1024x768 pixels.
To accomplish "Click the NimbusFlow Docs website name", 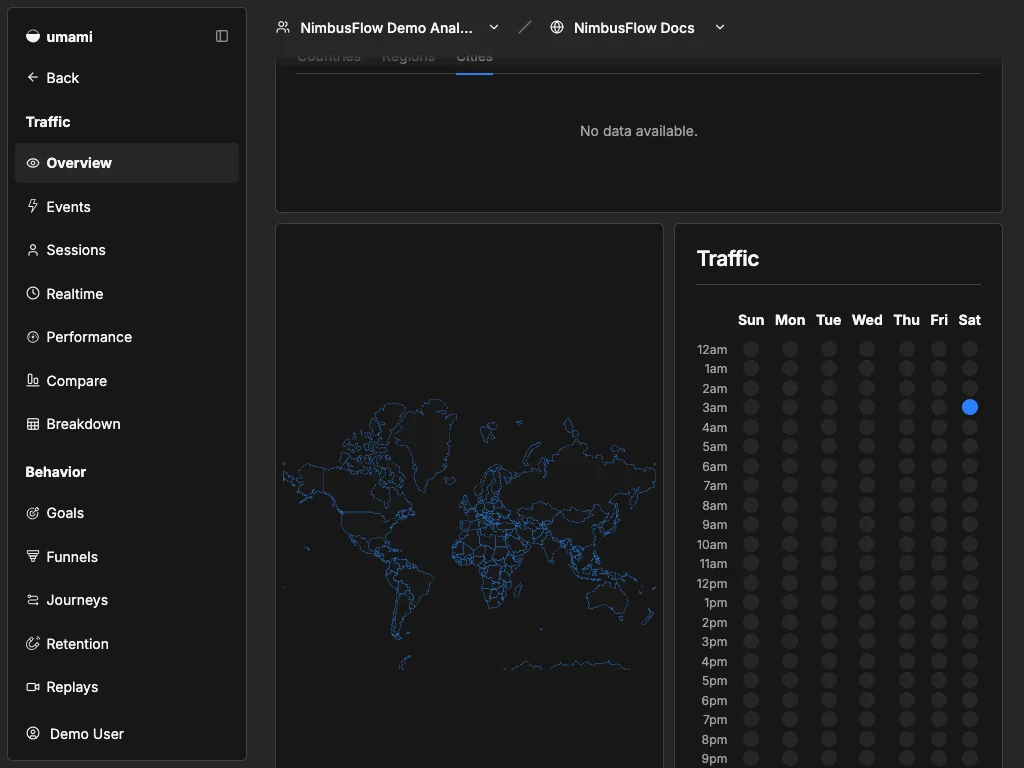I will point(634,27).
